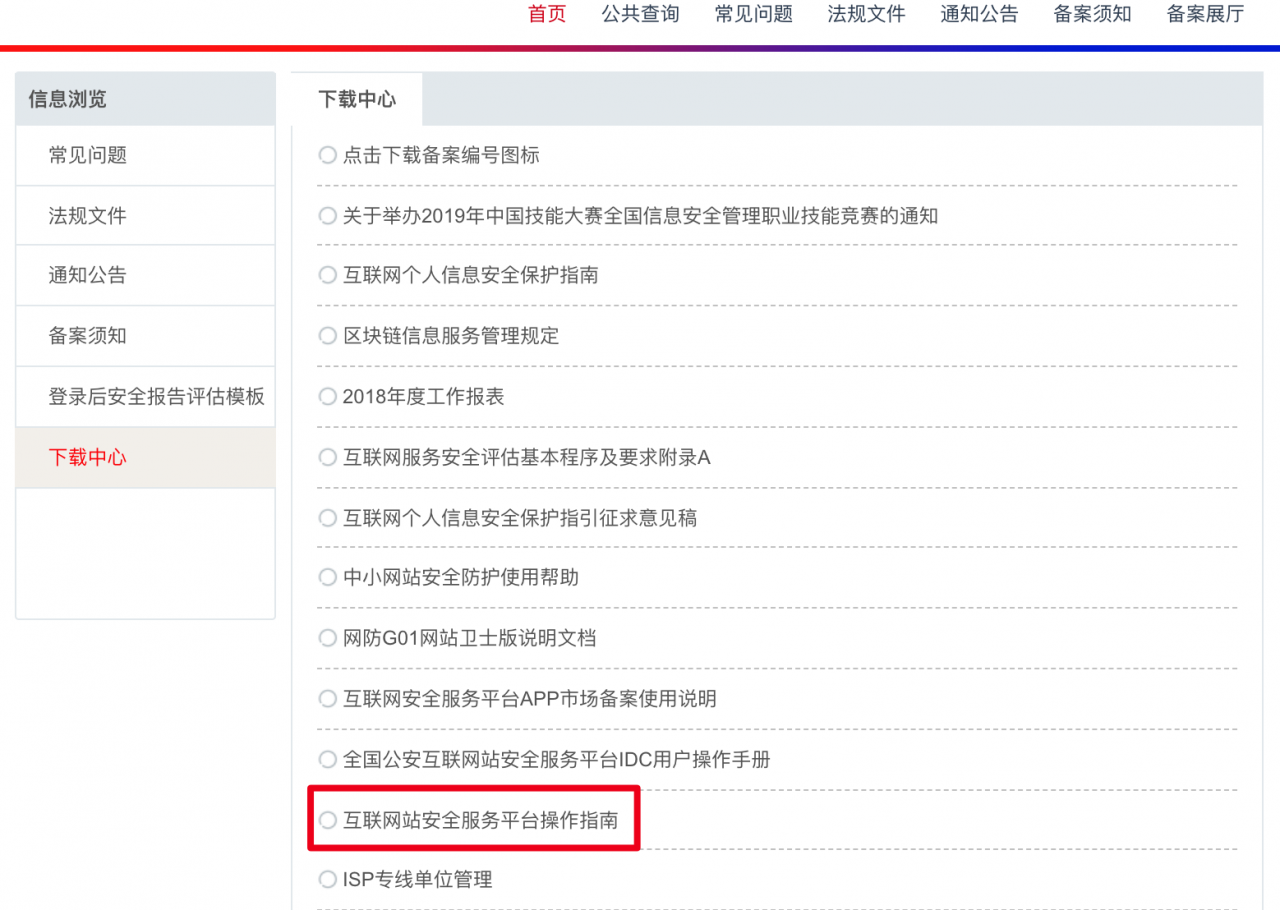Screen dimensions: 1280x910
Task: Click circle bullet beside 2019年中国技能大赛 notice
Action: (327, 216)
